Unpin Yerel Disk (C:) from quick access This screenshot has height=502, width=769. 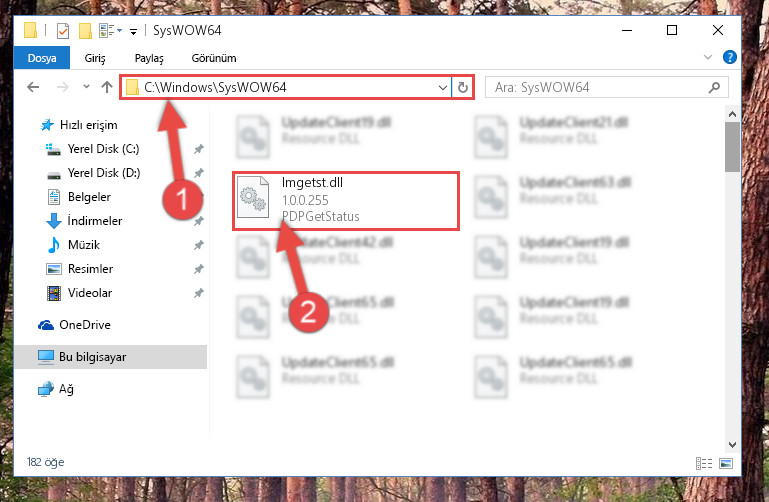tap(199, 149)
